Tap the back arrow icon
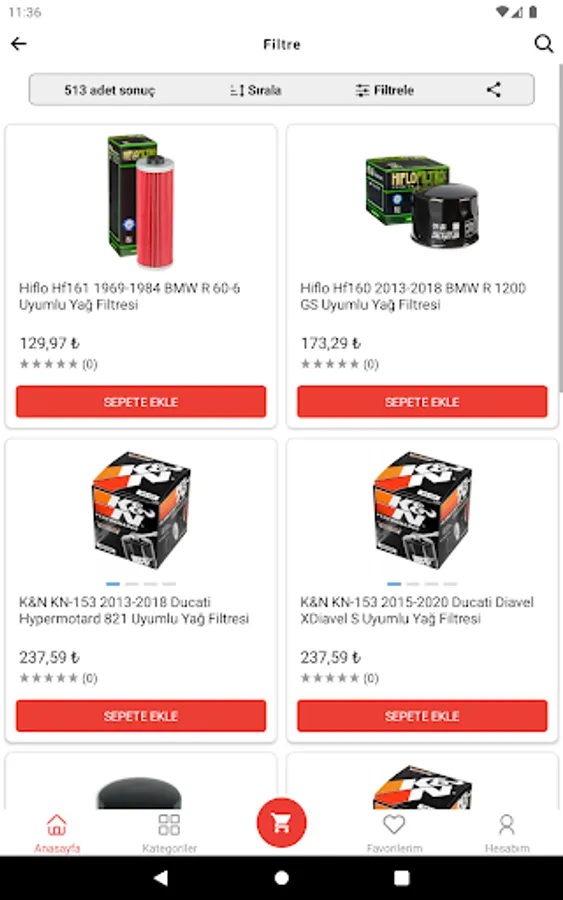Image resolution: width=563 pixels, height=900 pixels. tap(18, 44)
